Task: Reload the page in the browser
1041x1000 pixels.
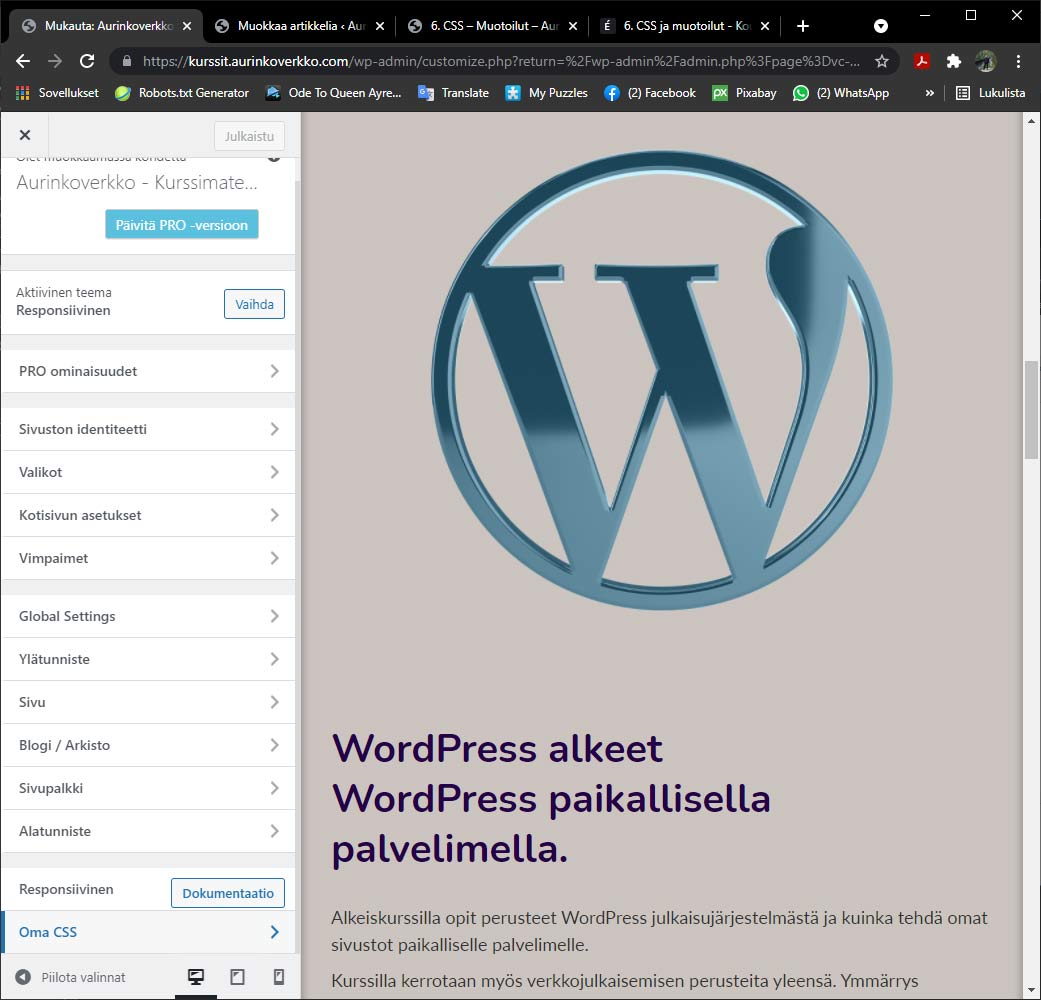Action: click(x=87, y=61)
